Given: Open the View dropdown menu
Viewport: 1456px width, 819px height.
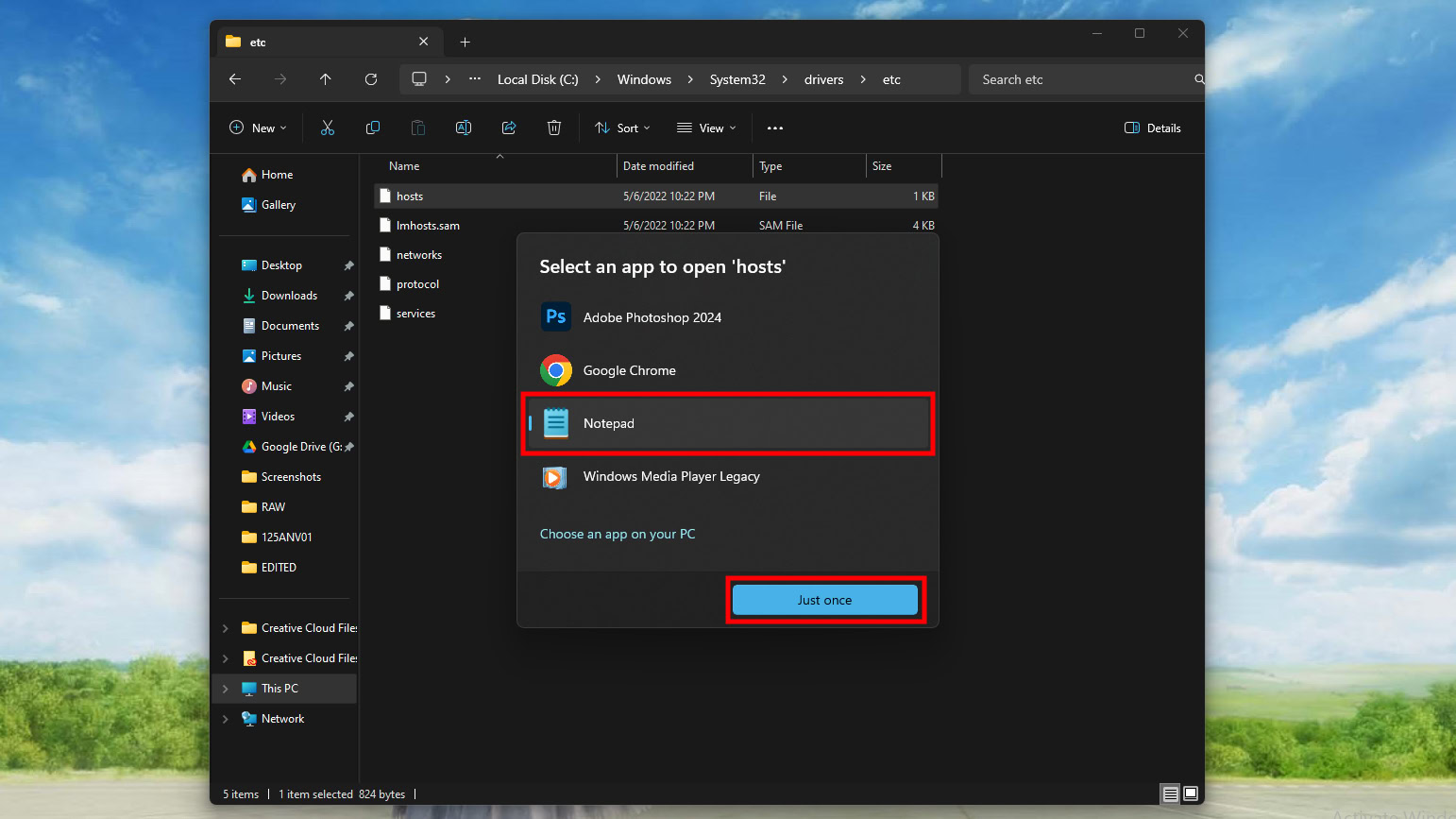Looking at the screenshot, I should 706,128.
